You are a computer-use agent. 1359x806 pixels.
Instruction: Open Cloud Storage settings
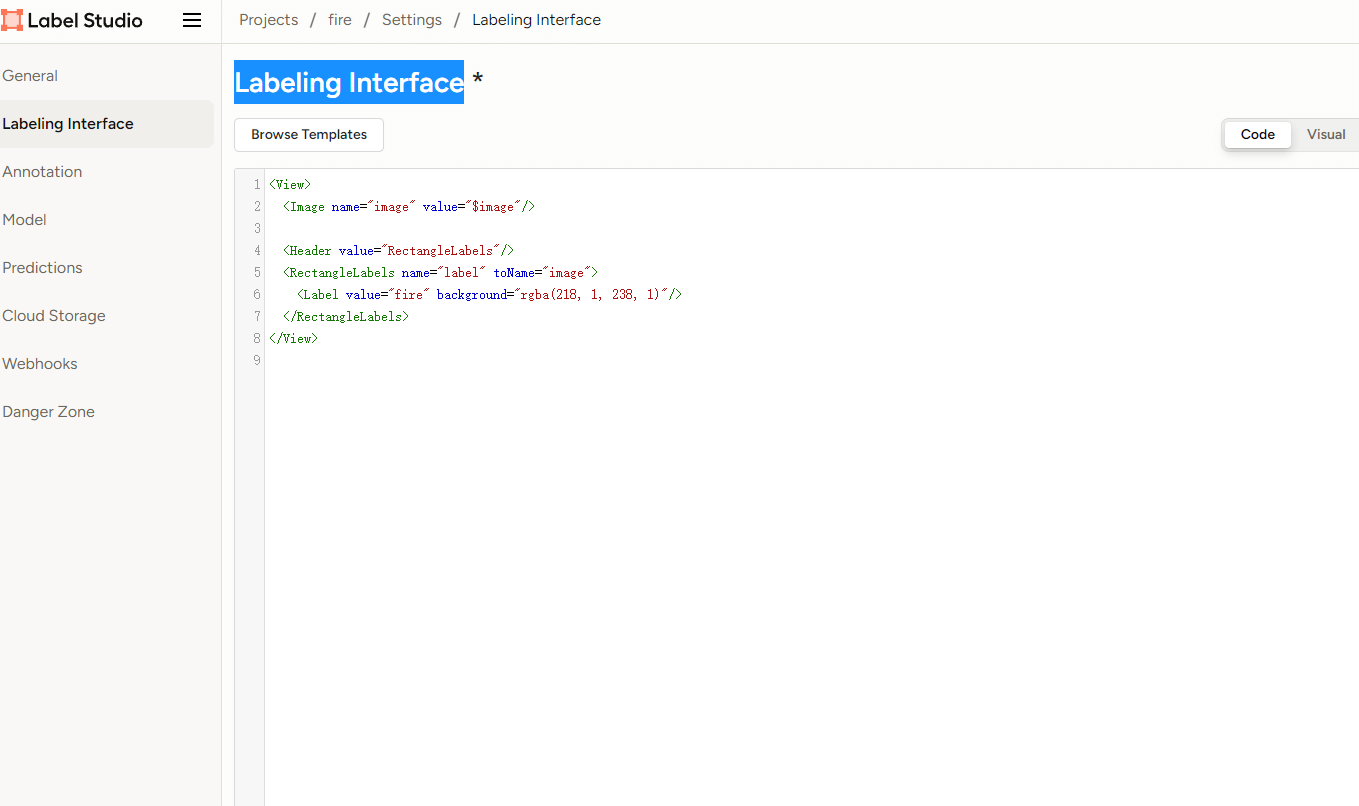click(54, 316)
